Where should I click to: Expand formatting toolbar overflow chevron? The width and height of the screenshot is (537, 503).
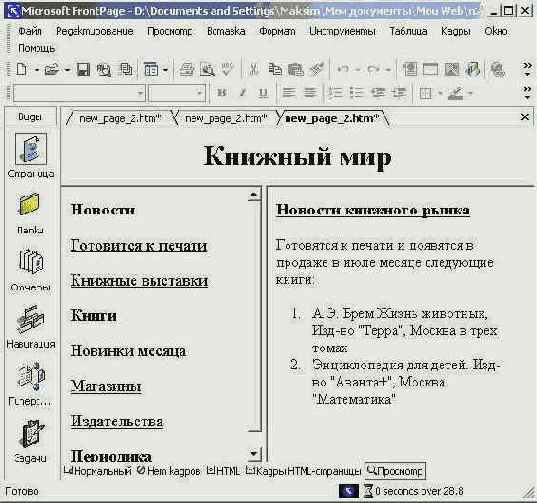tap(527, 92)
